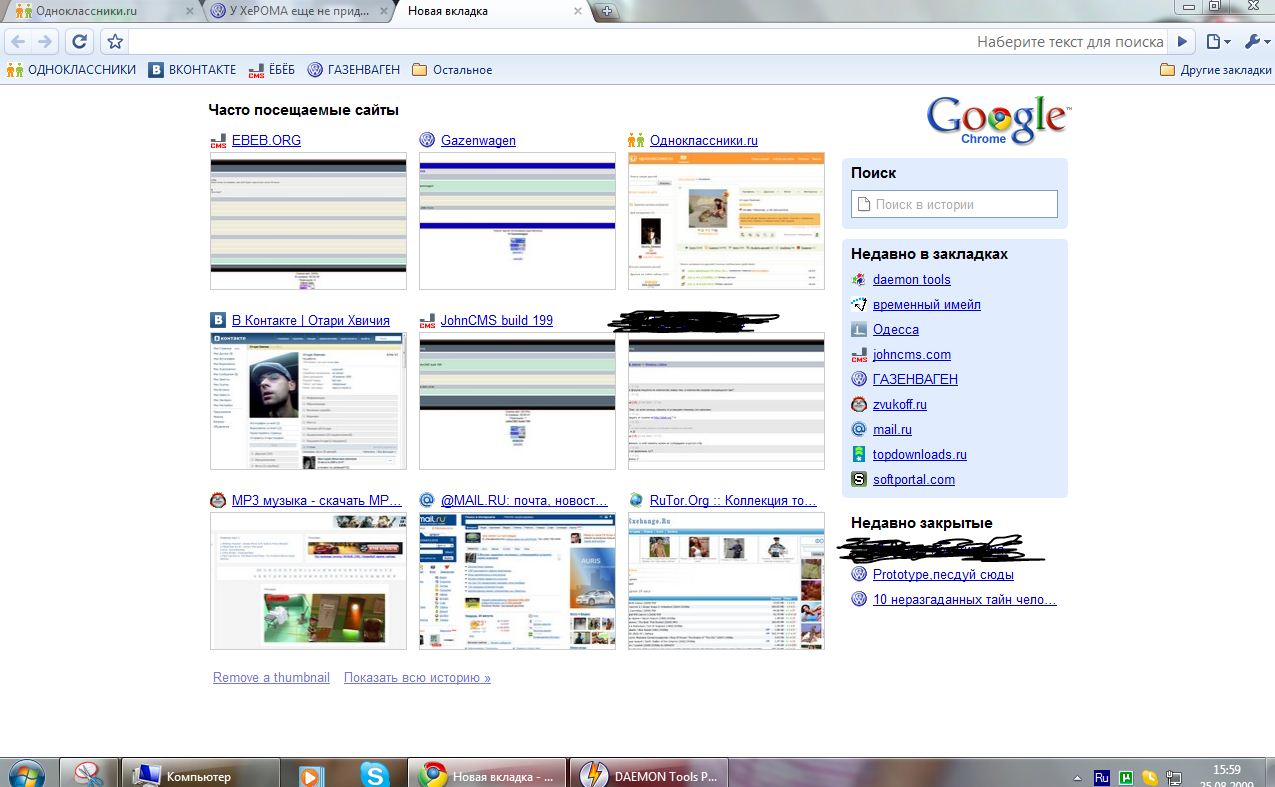1275x787 pixels.
Task: Open the media player taskbar icon
Action: pyautogui.click(x=311, y=774)
